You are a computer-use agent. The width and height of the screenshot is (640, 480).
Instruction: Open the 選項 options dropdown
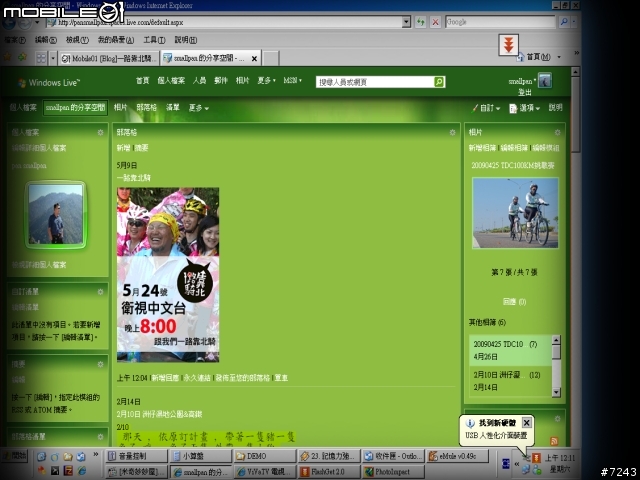[x=524, y=108]
